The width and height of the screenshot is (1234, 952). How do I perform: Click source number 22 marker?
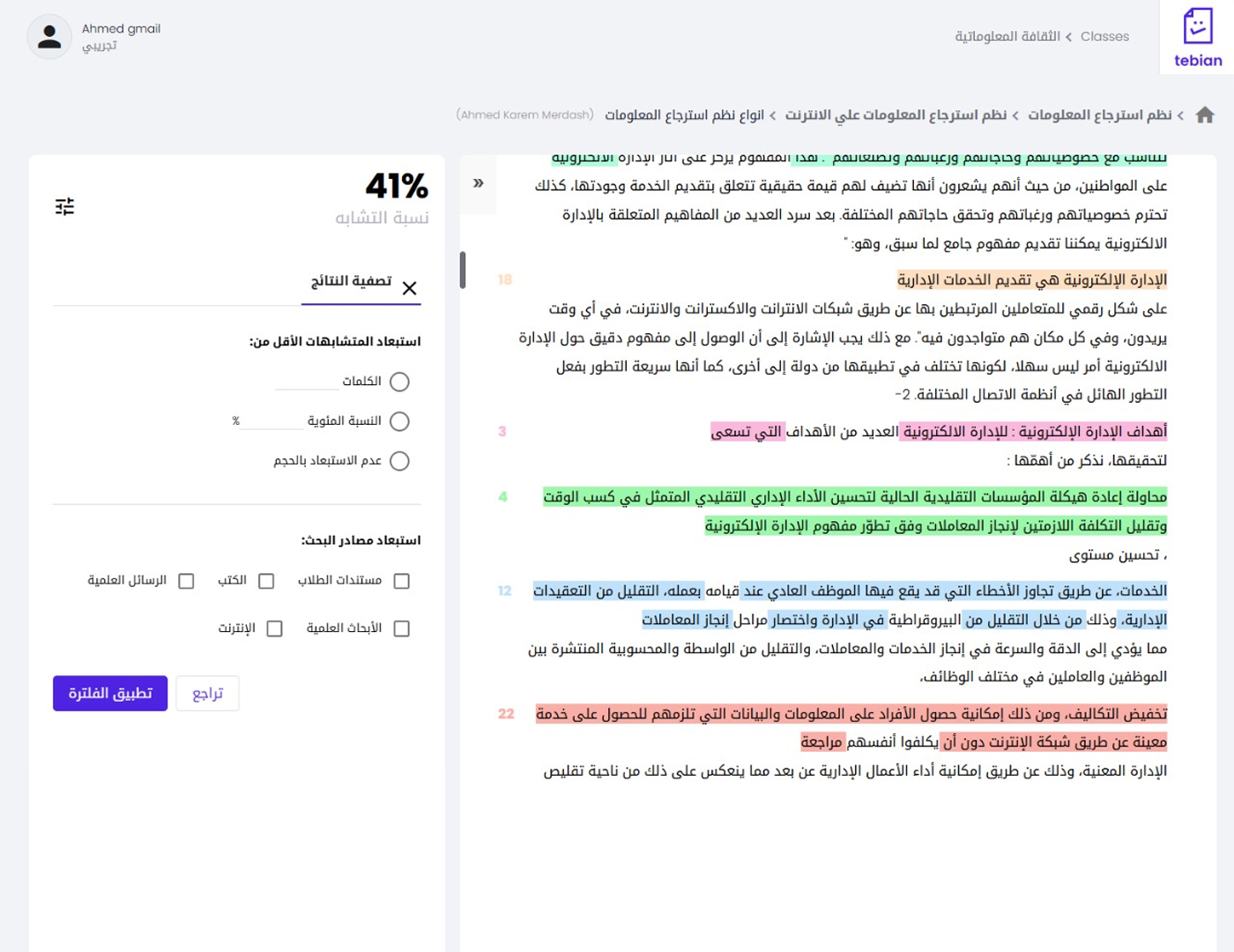506,714
